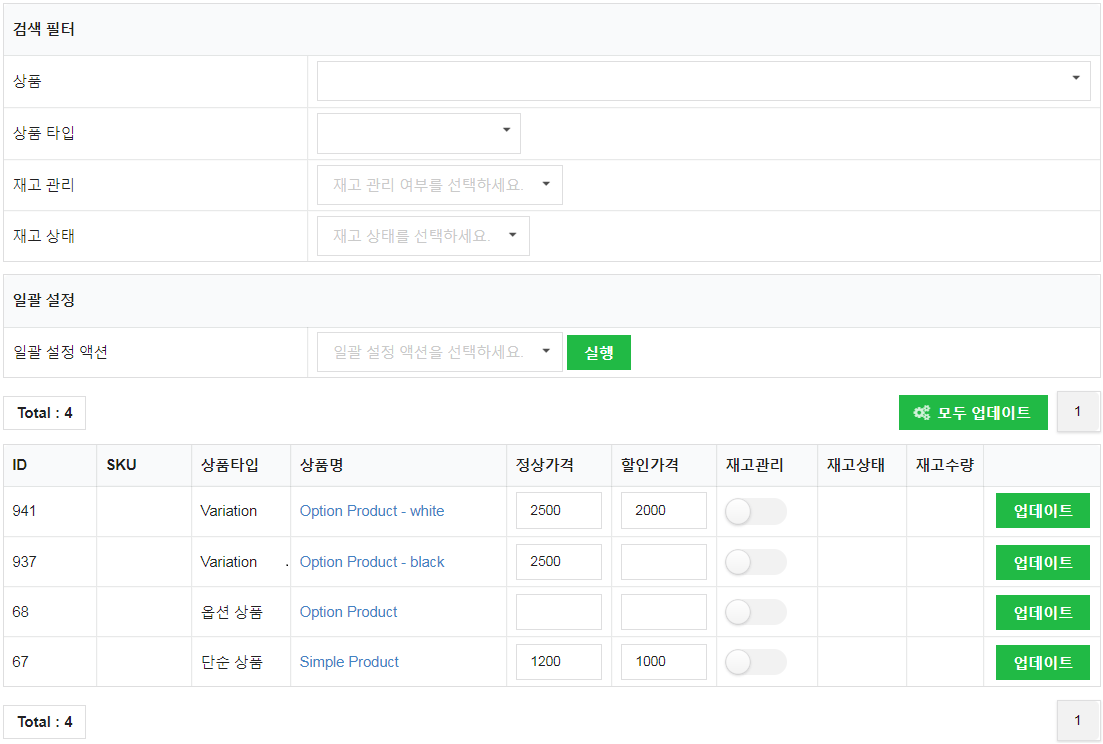The image size is (1103, 744).
Task: Enable 재고관리 switch for Option Product - black
Action: pyautogui.click(x=755, y=562)
